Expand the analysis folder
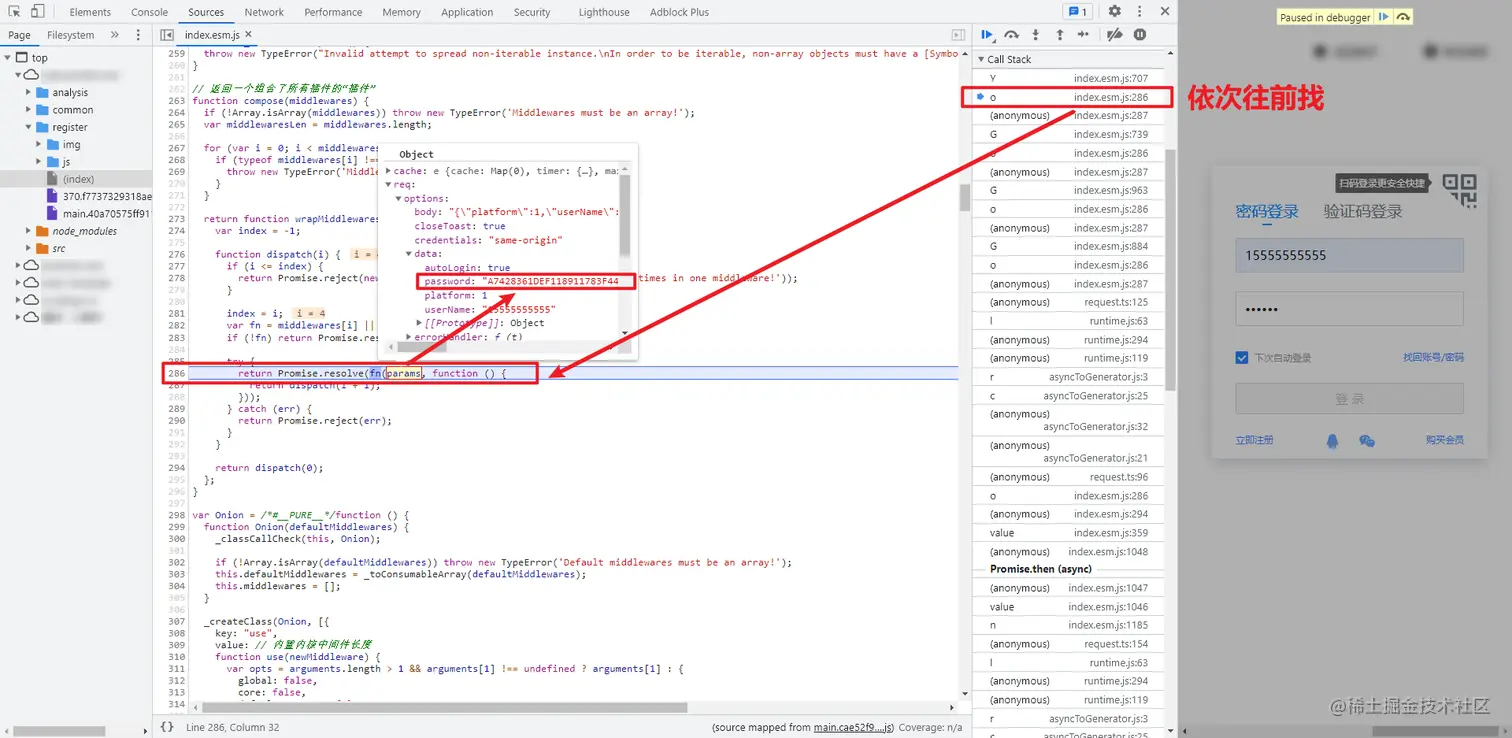The height and width of the screenshot is (738, 1512). point(28,93)
